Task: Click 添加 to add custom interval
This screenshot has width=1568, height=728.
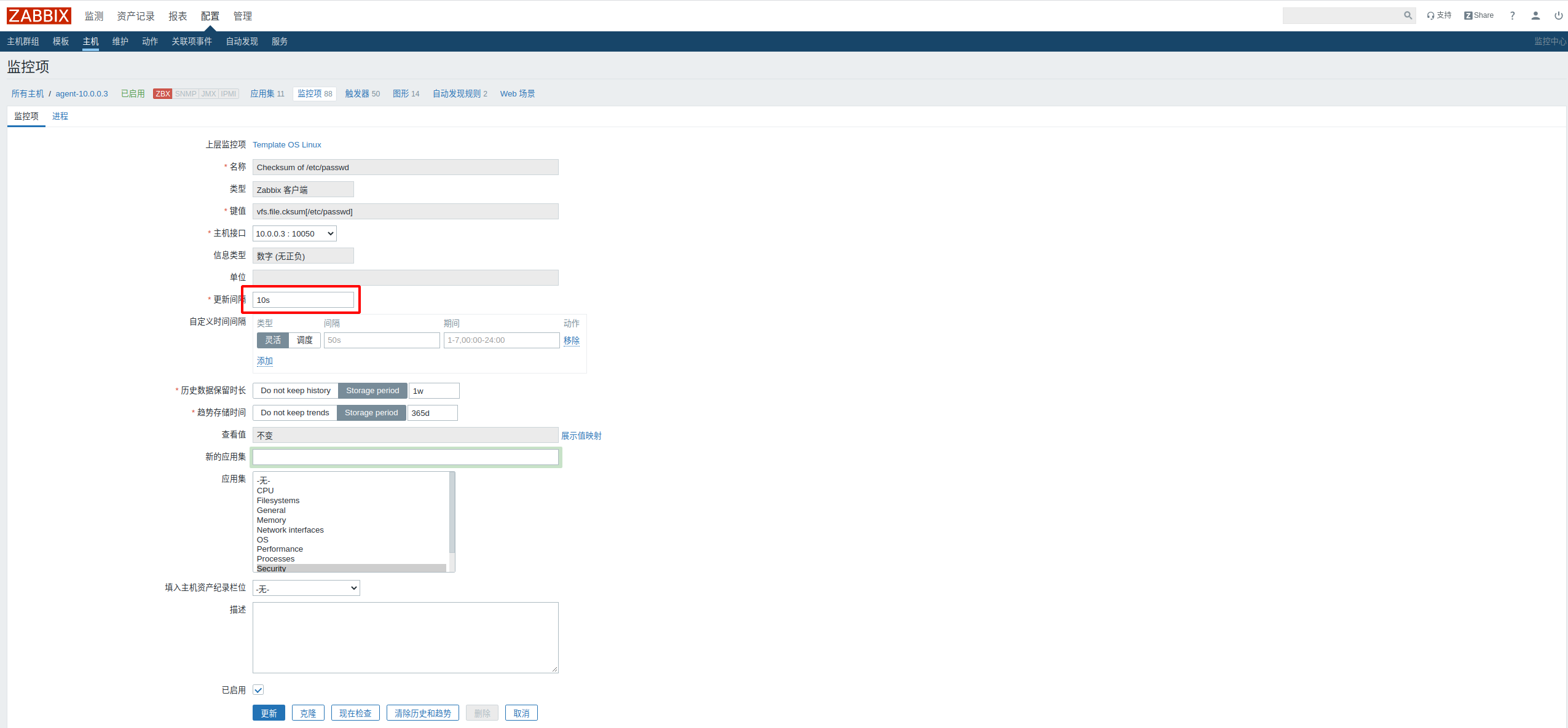Action: click(265, 361)
